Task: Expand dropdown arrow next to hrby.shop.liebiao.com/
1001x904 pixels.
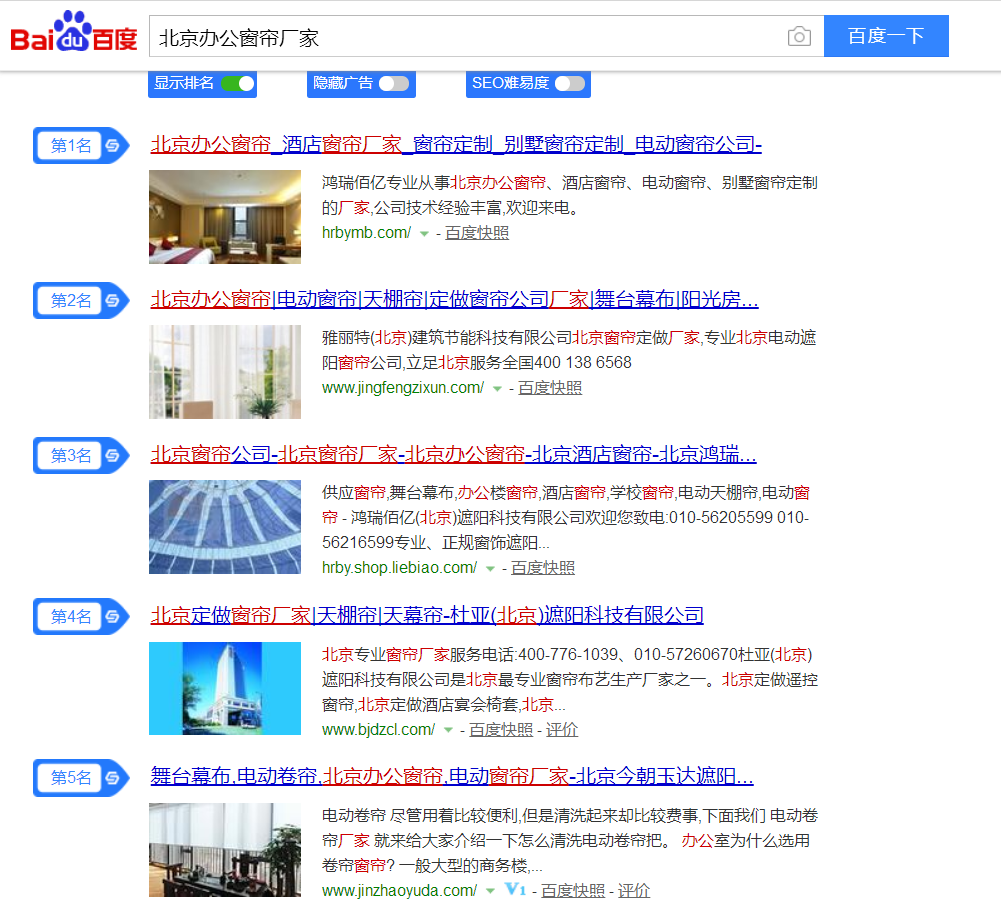Action: (490, 569)
